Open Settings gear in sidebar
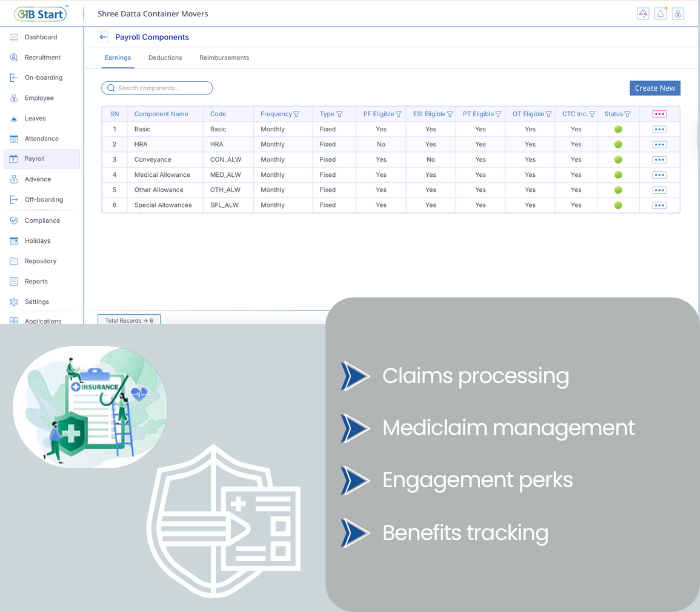Image resolution: width=700 pixels, height=612 pixels. pyautogui.click(x=14, y=301)
